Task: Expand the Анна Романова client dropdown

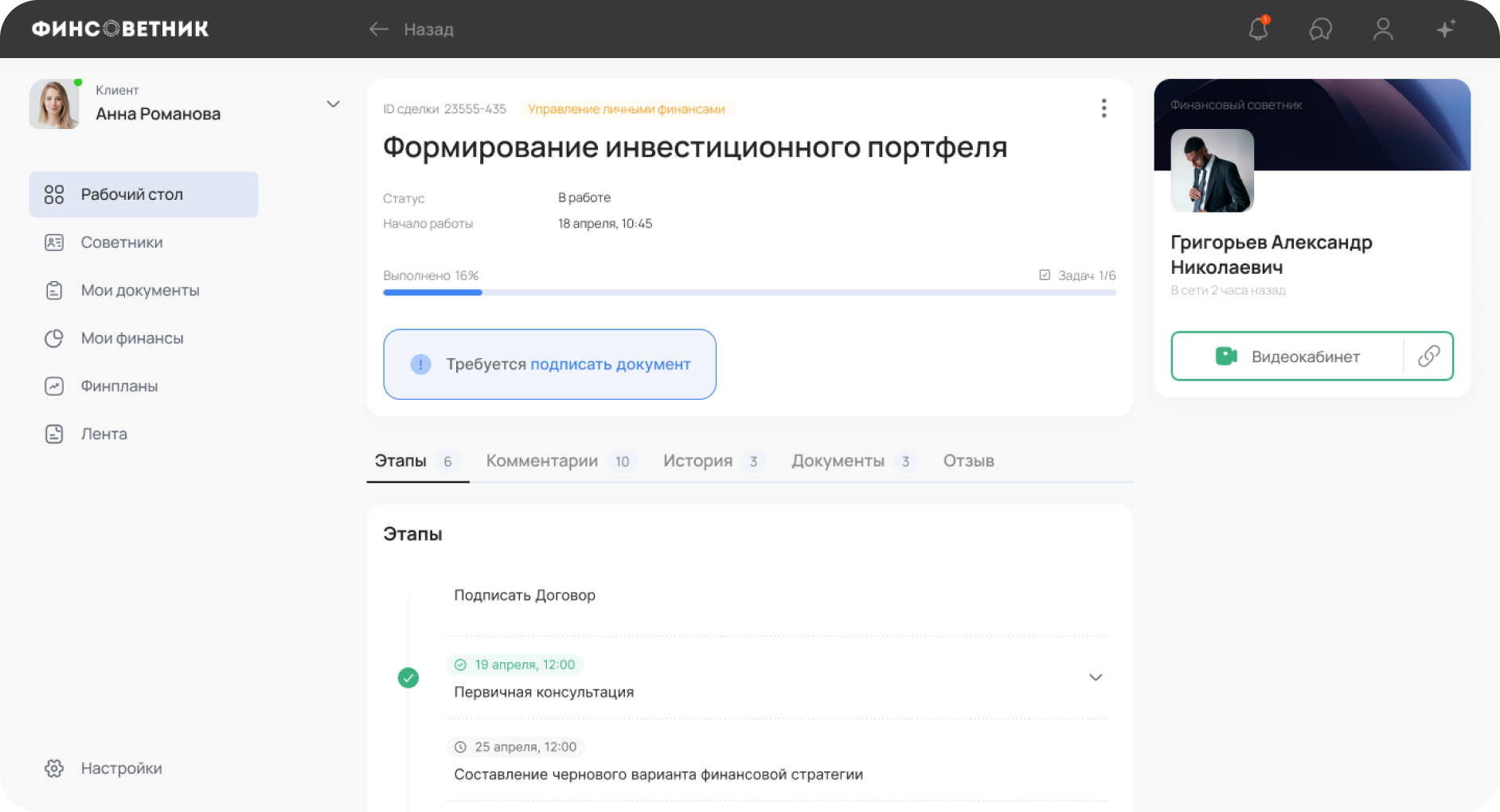Action: (x=334, y=103)
